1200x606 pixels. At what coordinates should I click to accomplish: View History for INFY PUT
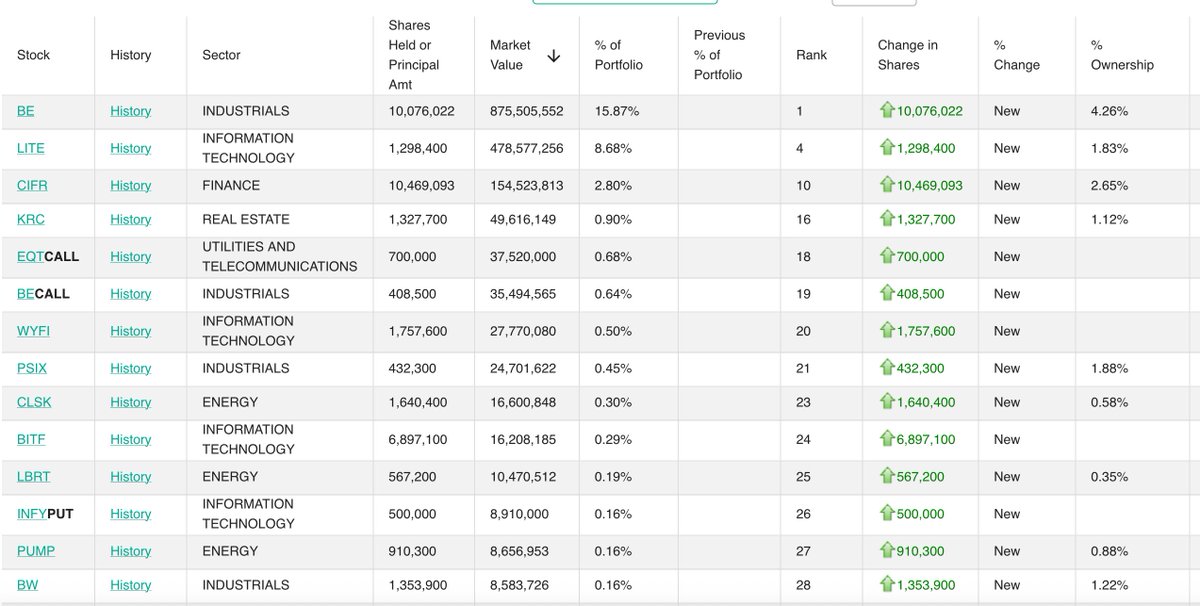[131, 513]
